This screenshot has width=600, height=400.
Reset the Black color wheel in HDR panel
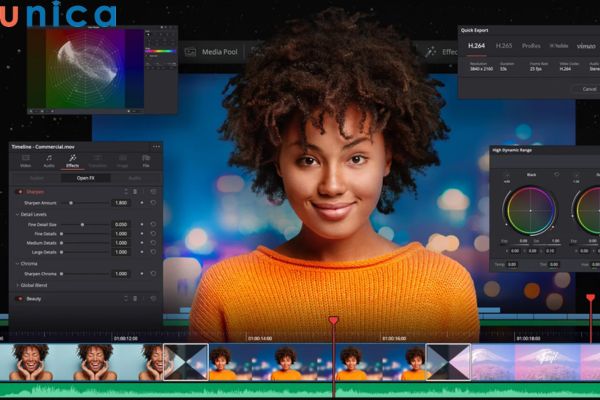click(556, 175)
